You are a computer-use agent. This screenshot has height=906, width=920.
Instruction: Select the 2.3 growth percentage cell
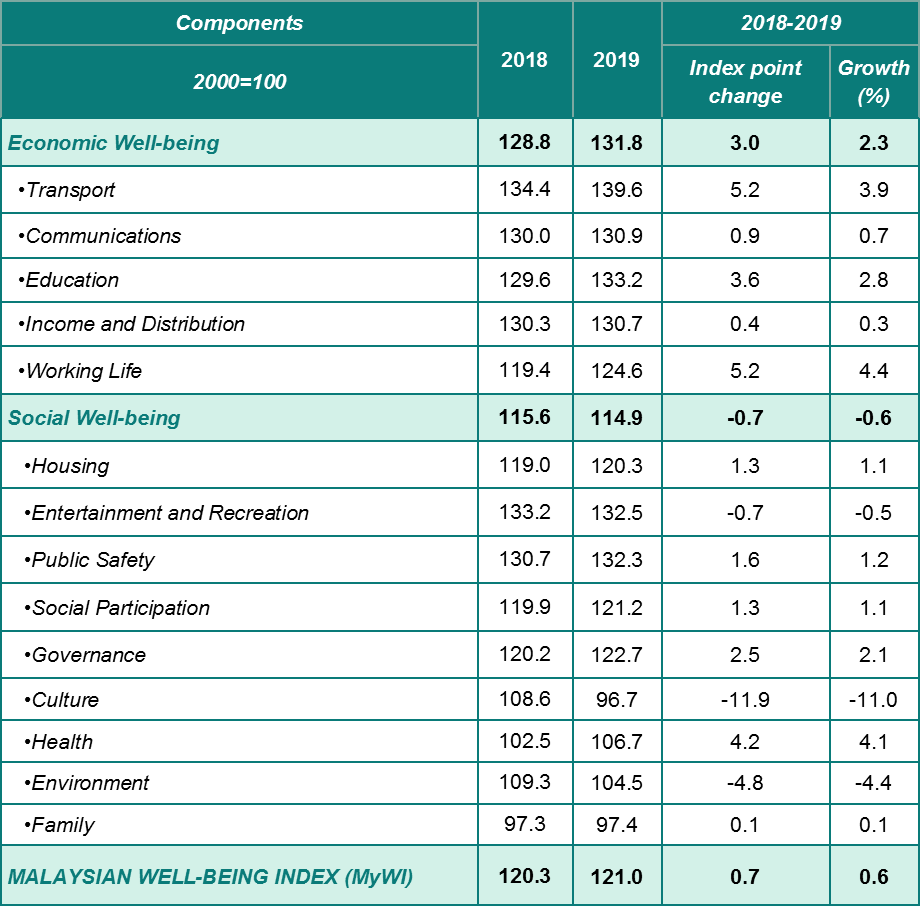point(873,143)
